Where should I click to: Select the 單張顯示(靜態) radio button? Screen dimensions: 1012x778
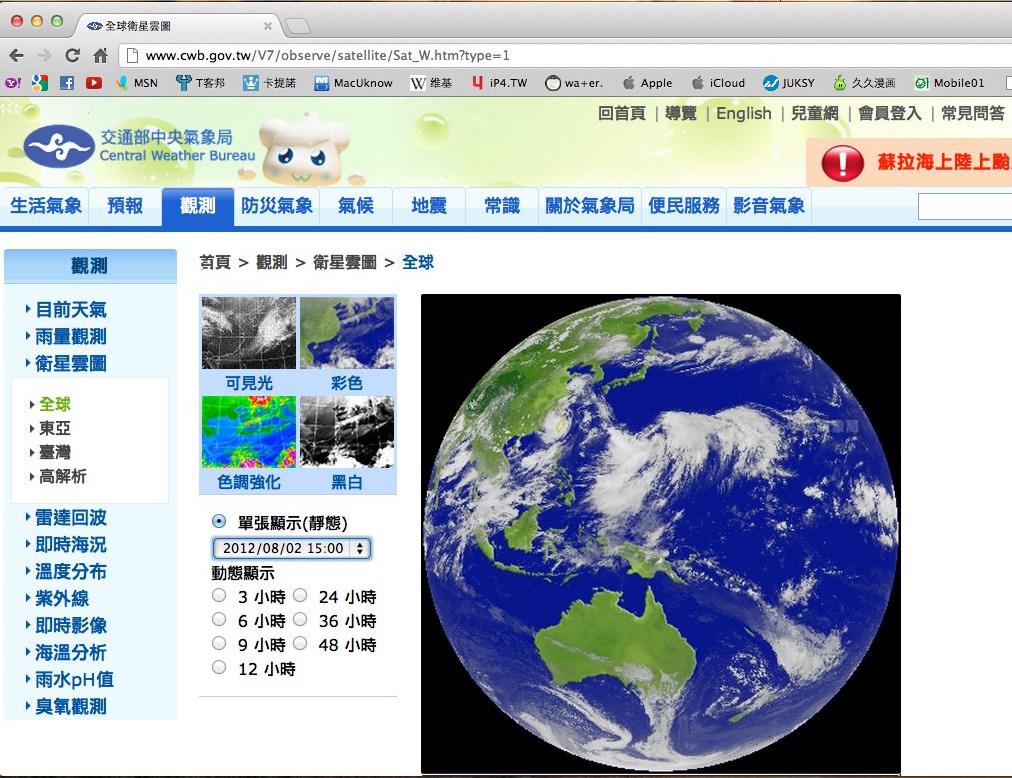tap(219, 521)
